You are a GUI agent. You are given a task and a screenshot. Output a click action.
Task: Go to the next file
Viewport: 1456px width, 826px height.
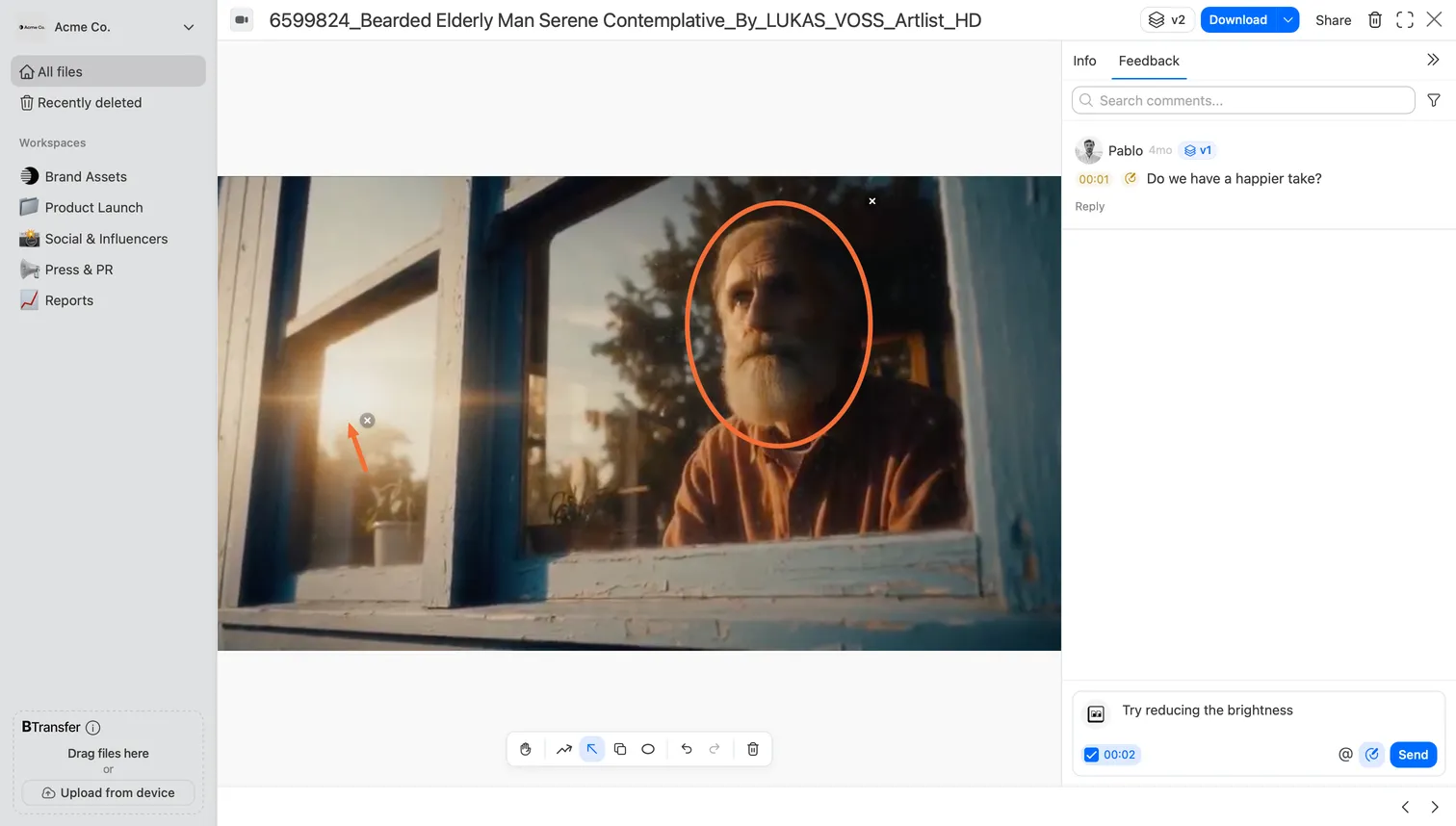(1434, 807)
